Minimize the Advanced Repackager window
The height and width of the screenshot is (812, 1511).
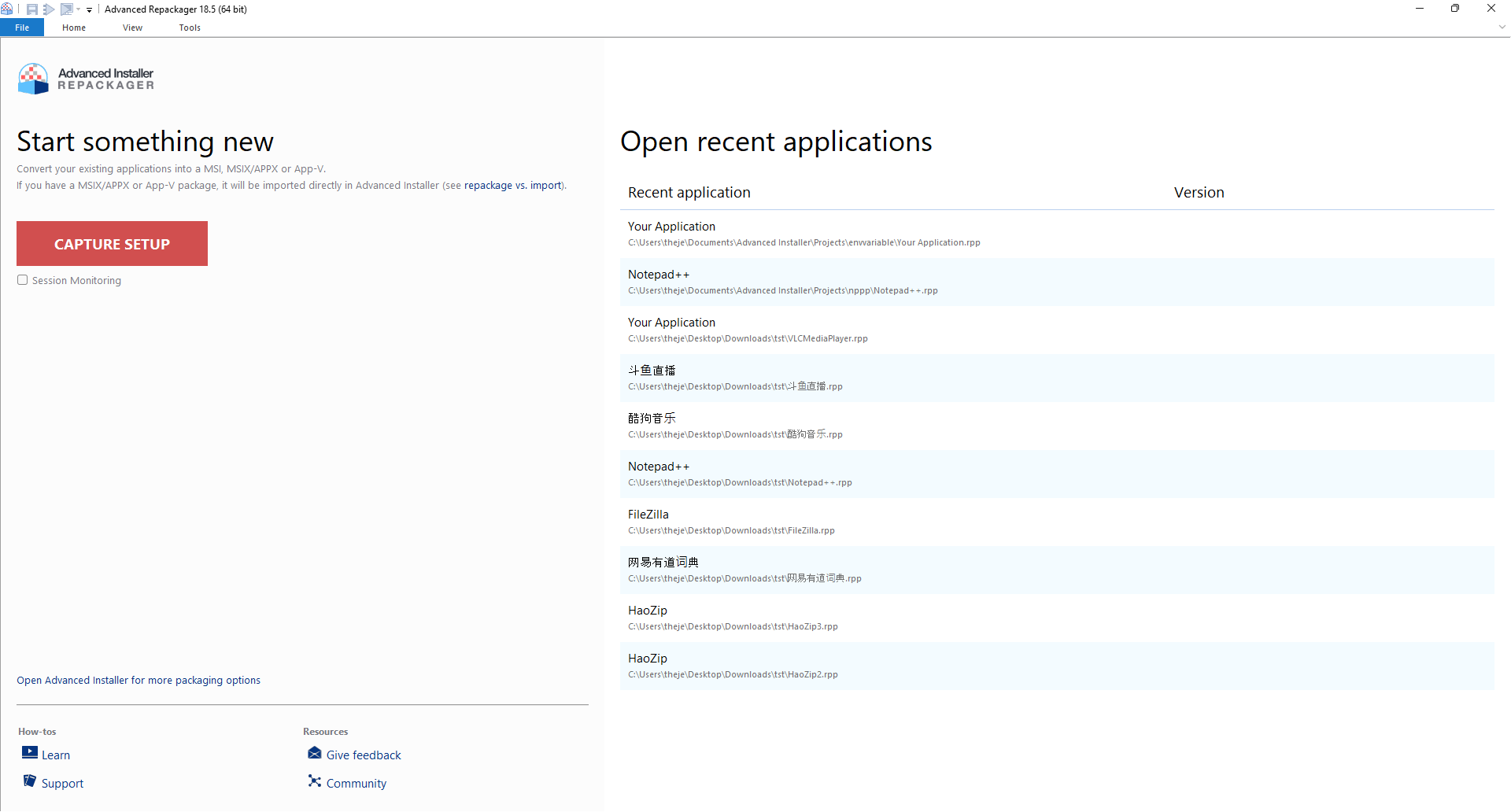1420,9
